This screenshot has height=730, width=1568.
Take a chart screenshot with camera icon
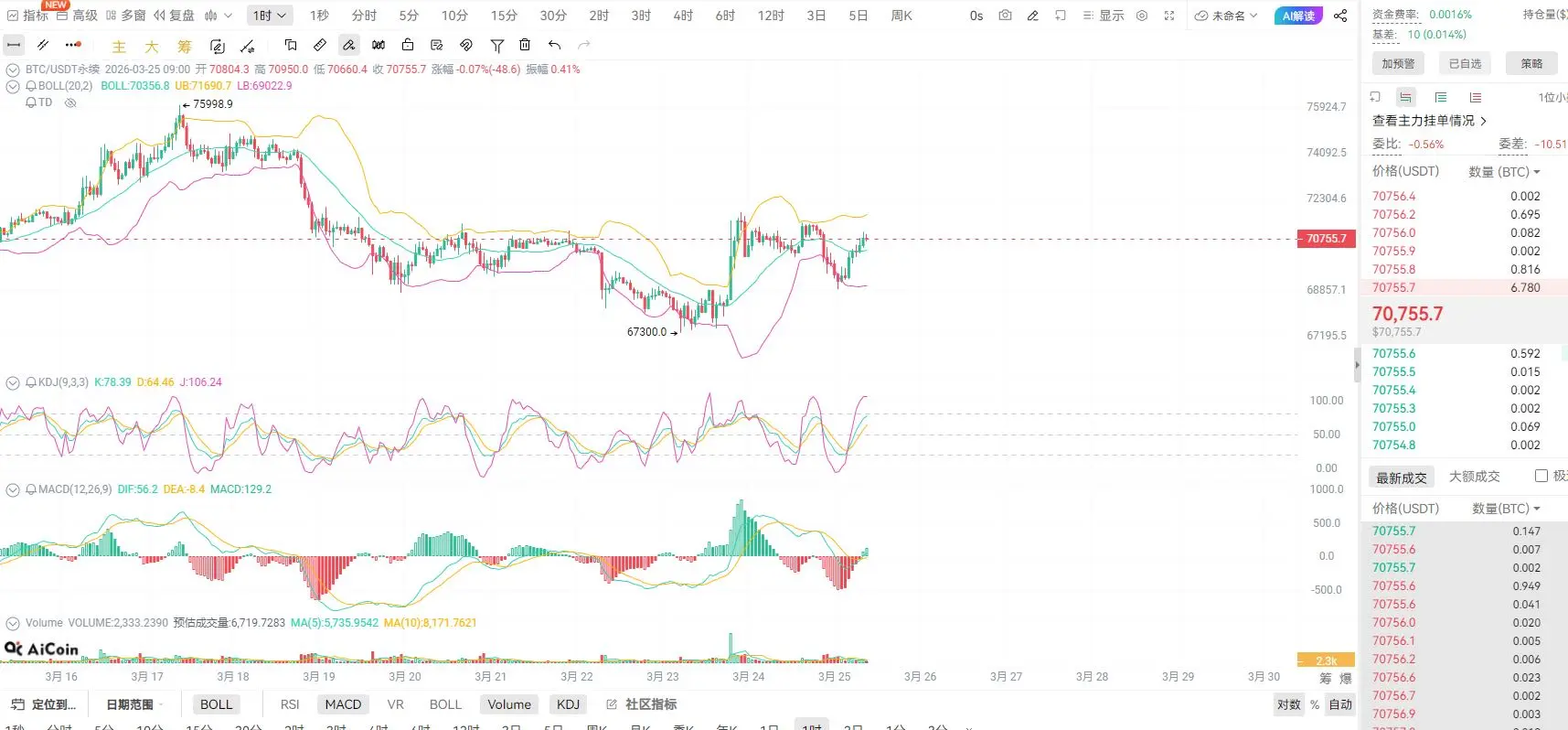pyautogui.click(x=1006, y=16)
